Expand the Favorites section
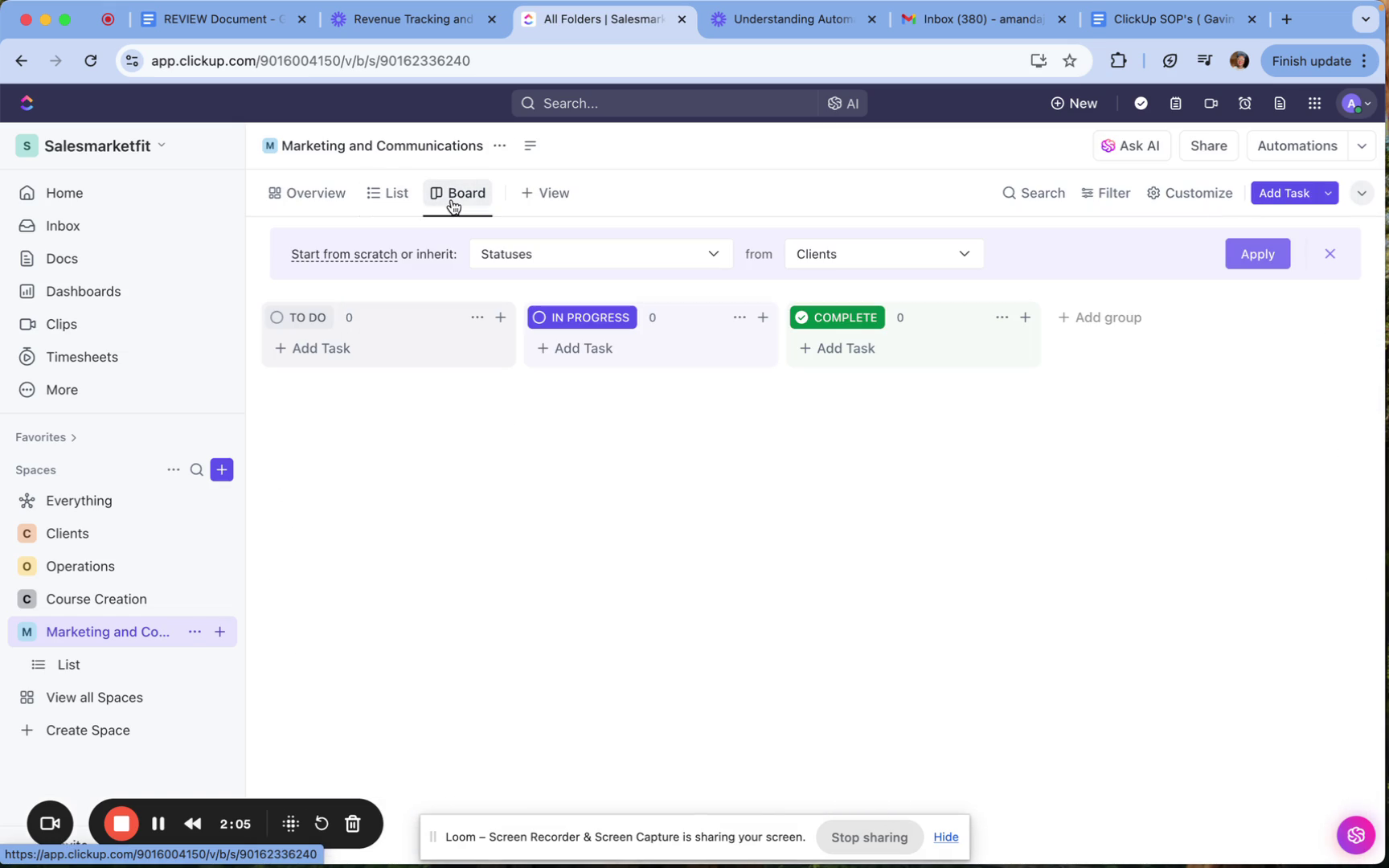Image resolution: width=1389 pixels, height=868 pixels. pyautogui.click(x=46, y=437)
